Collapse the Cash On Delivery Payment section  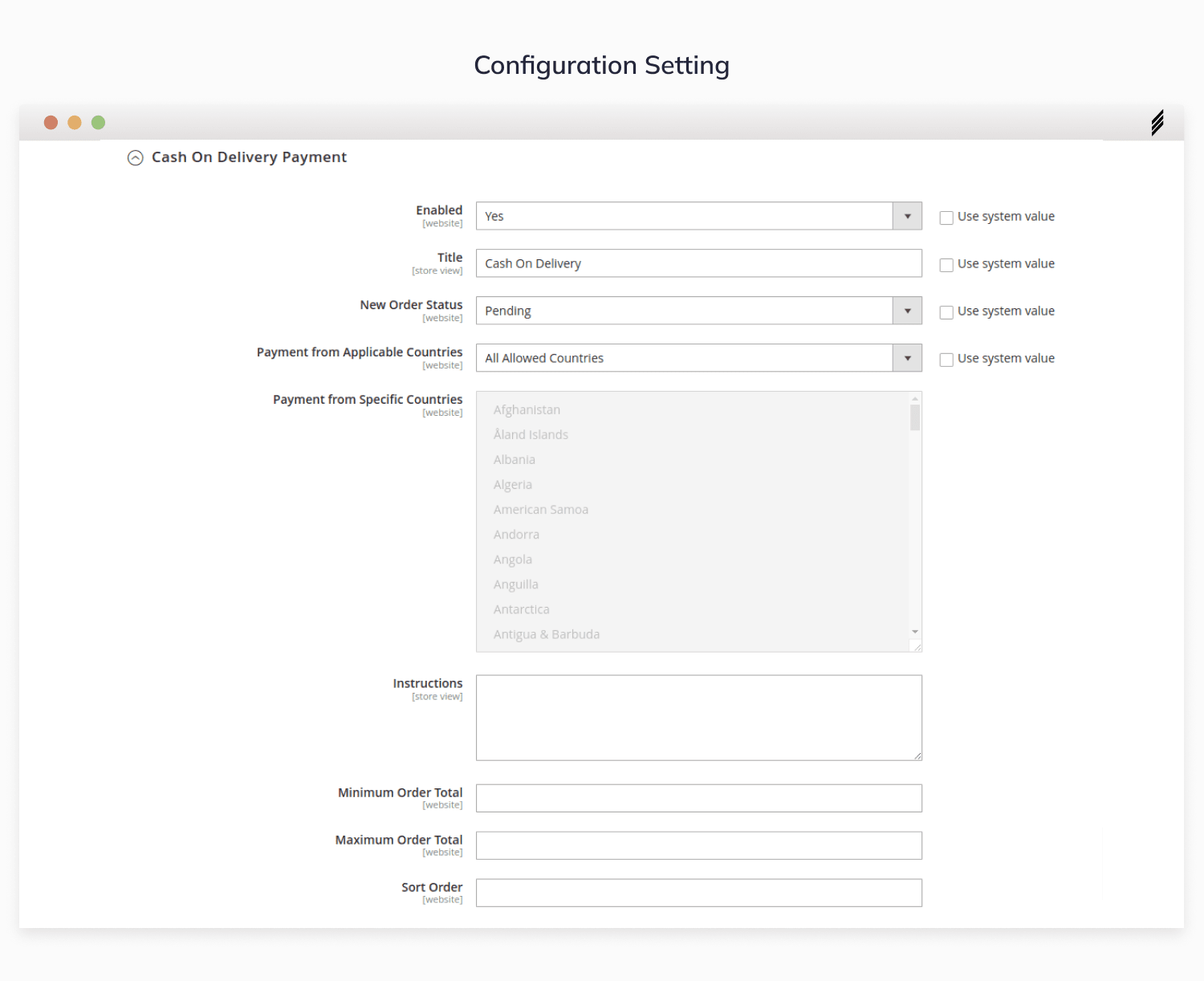(x=136, y=158)
